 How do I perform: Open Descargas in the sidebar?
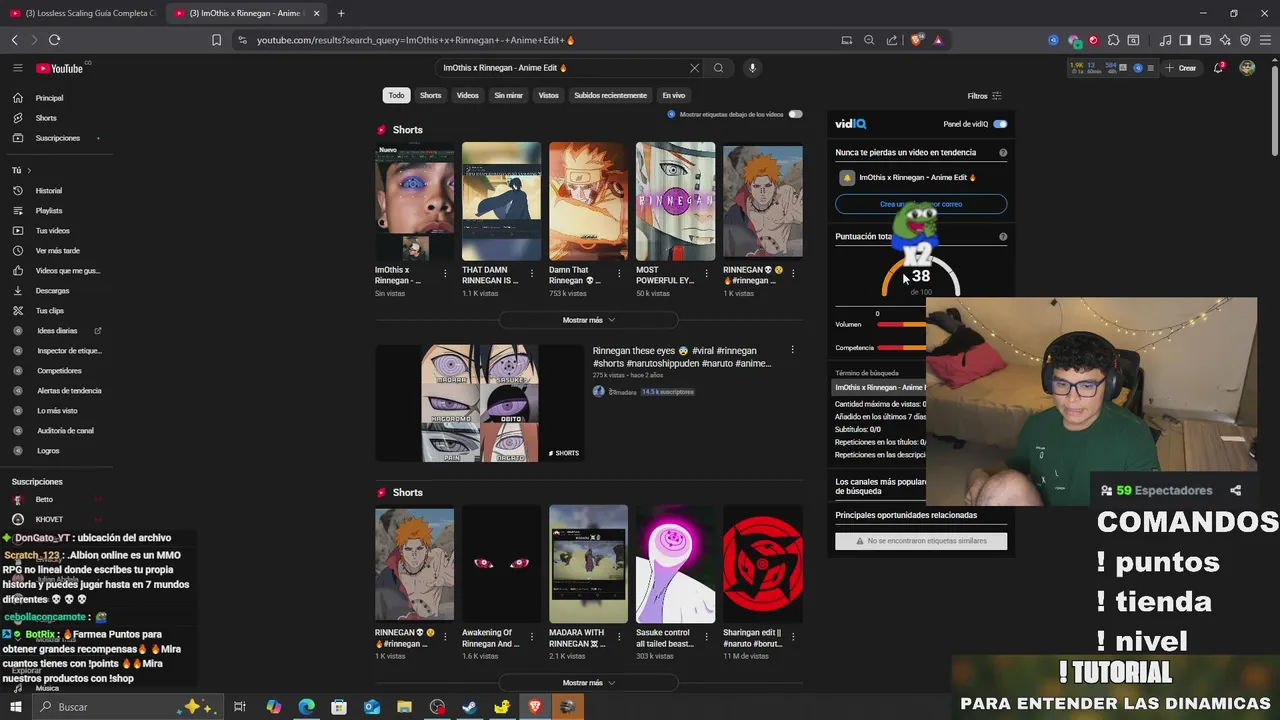(x=52, y=291)
